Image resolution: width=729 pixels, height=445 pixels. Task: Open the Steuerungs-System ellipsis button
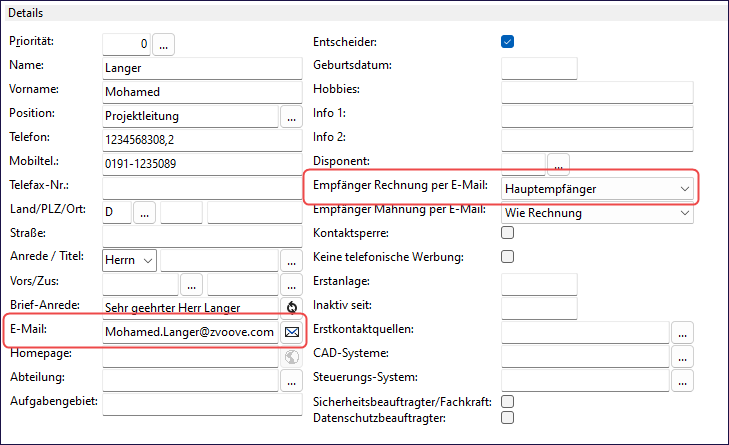point(682,381)
